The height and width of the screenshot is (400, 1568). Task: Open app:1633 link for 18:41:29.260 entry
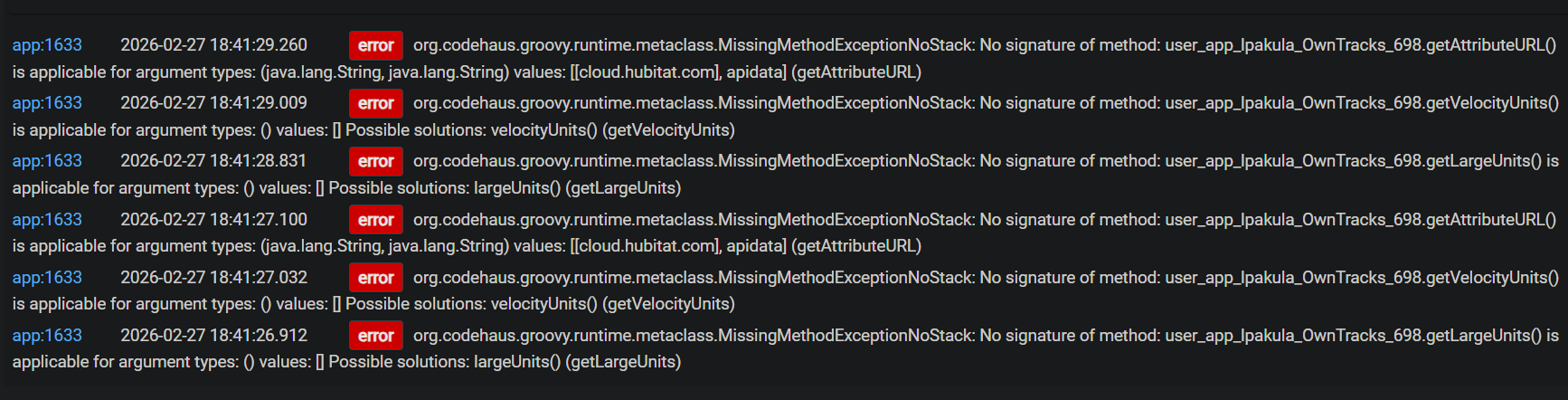coord(47,45)
